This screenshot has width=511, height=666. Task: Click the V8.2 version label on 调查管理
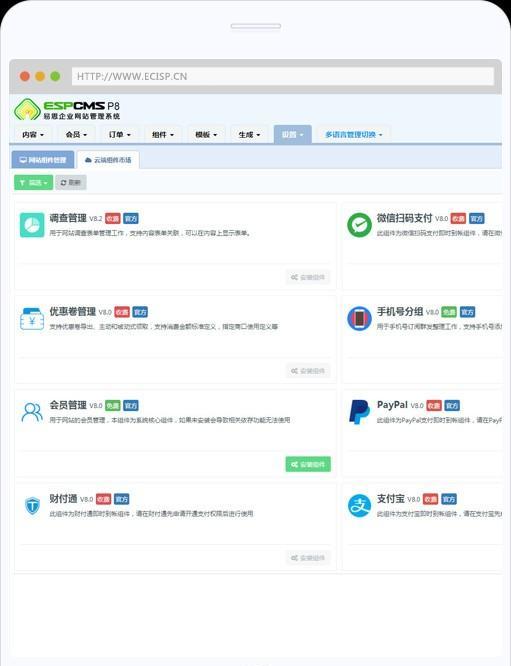(96, 219)
